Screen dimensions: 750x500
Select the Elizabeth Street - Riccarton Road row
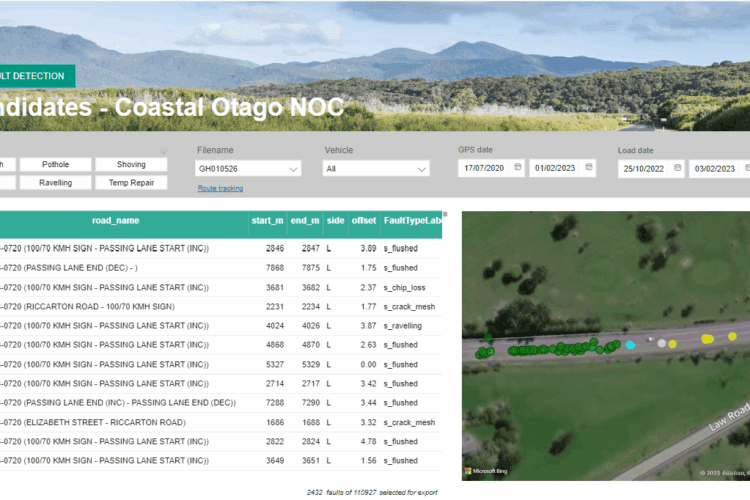point(200,422)
